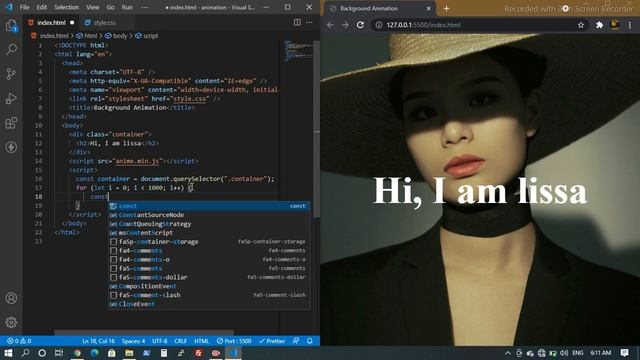Open Chrome from the taskbar
The width and height of the screenshot is (640, 360).
77,353
